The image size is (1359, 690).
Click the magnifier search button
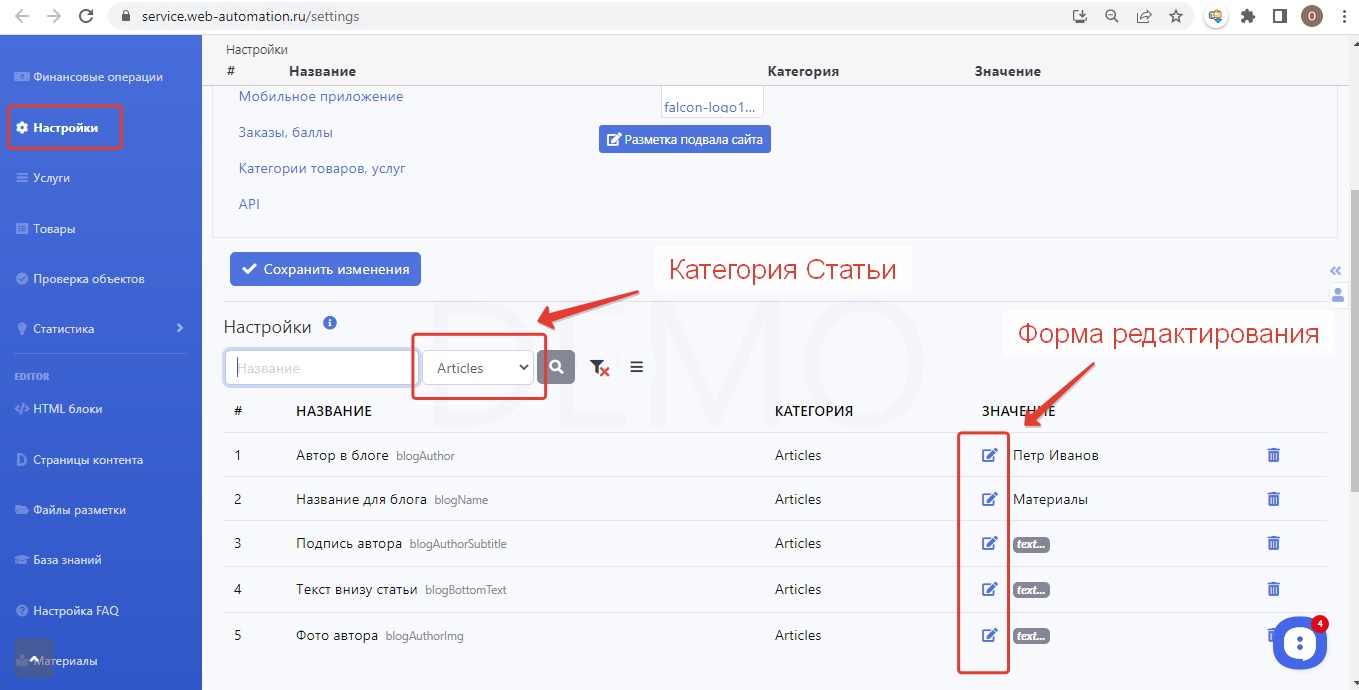pos(556,368)
